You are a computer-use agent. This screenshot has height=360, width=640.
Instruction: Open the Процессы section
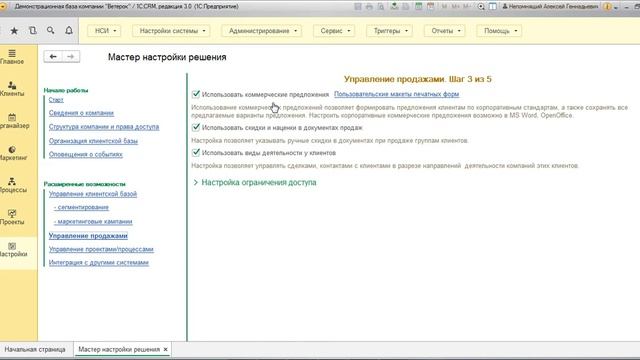click(x=12, y=185)
